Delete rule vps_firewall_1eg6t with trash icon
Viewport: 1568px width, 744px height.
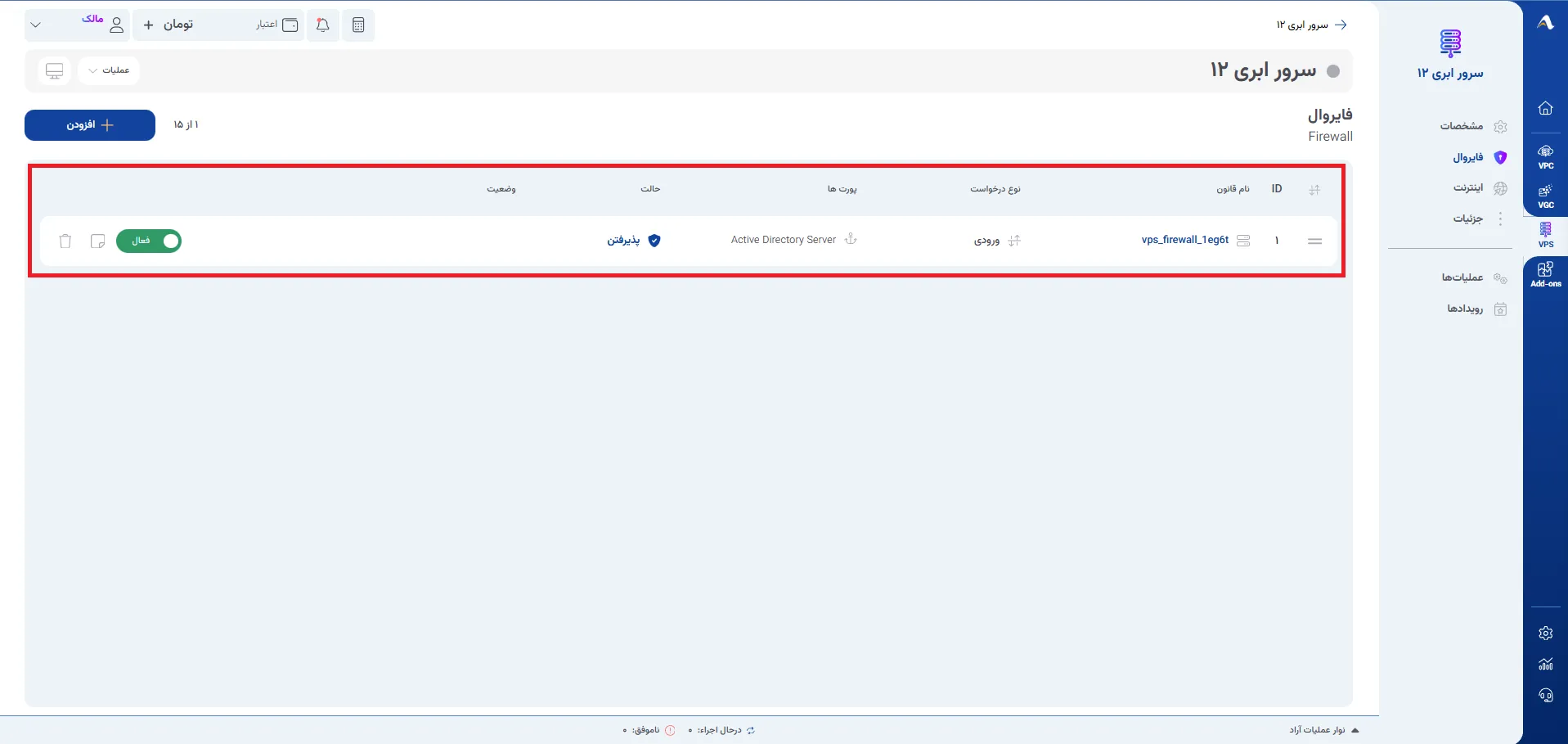pos(65,241)
